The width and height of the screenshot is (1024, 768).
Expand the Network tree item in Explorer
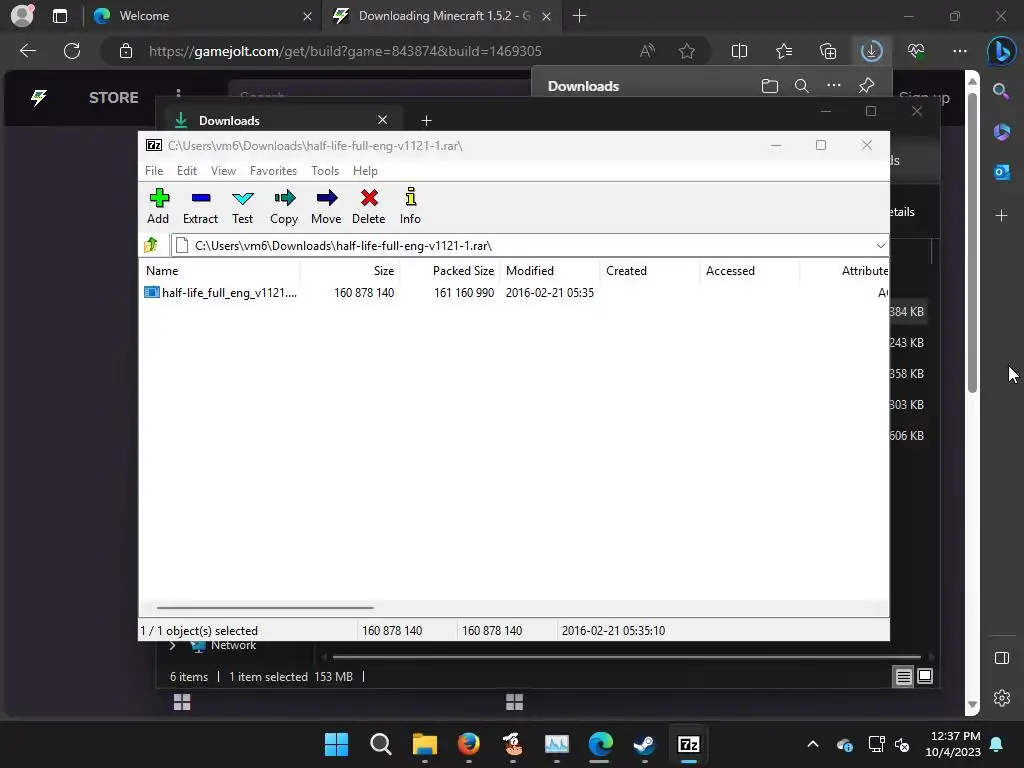click(x=172, y=645)
